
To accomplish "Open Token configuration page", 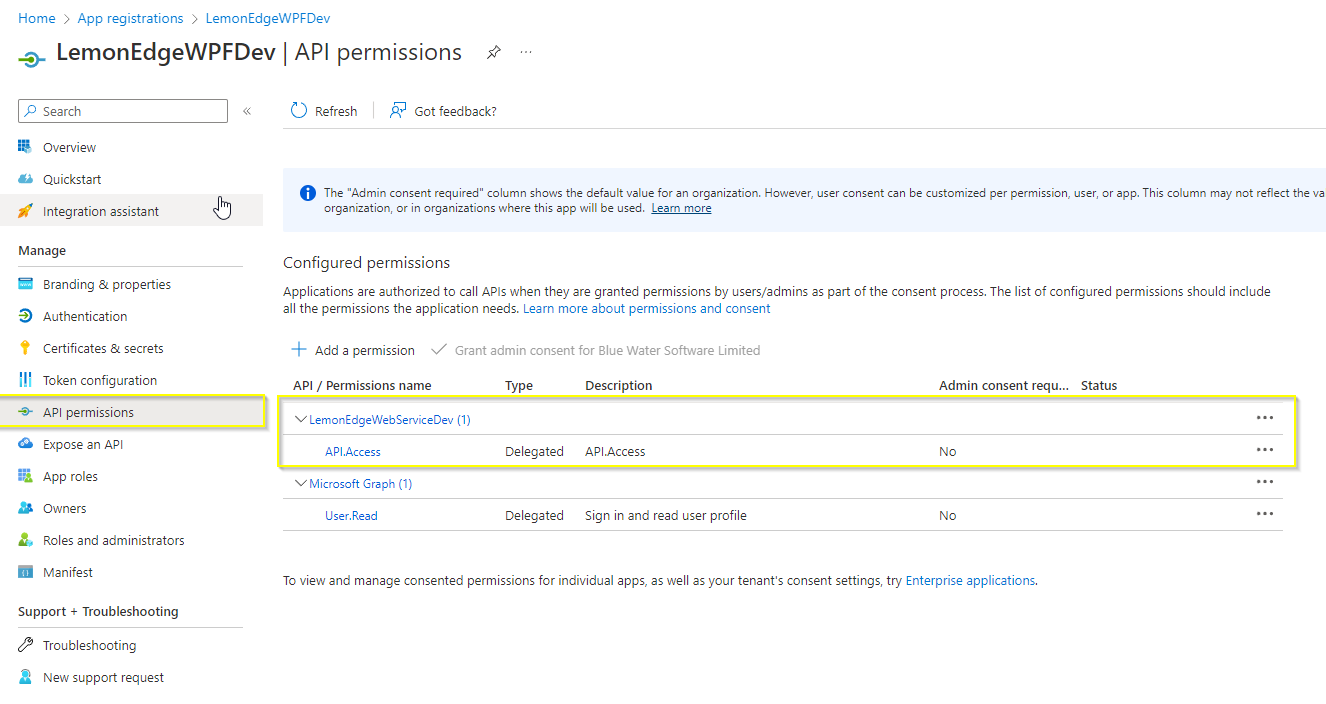I will (100, 380).
